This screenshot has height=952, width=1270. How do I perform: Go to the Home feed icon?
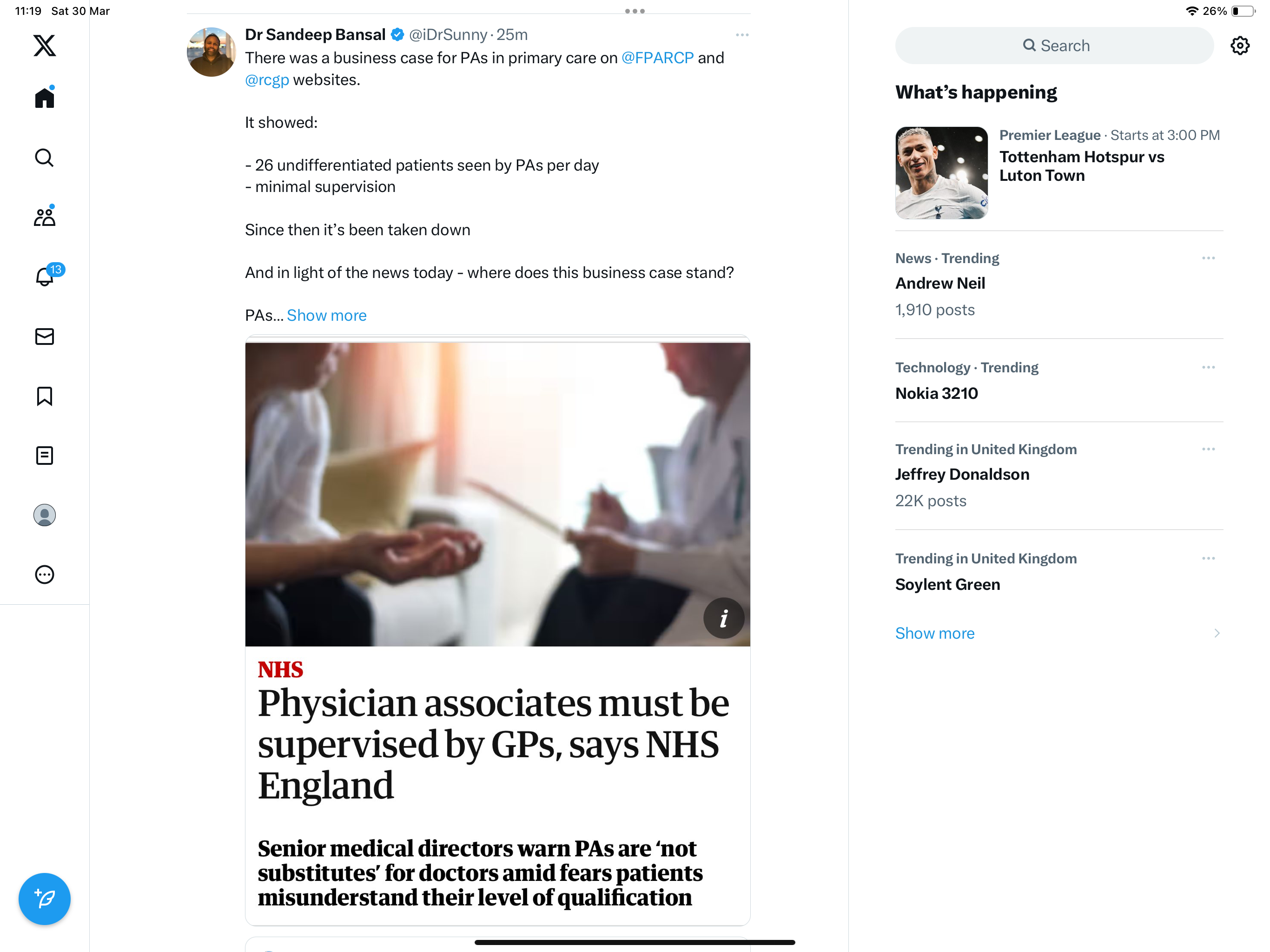point(44,97)
